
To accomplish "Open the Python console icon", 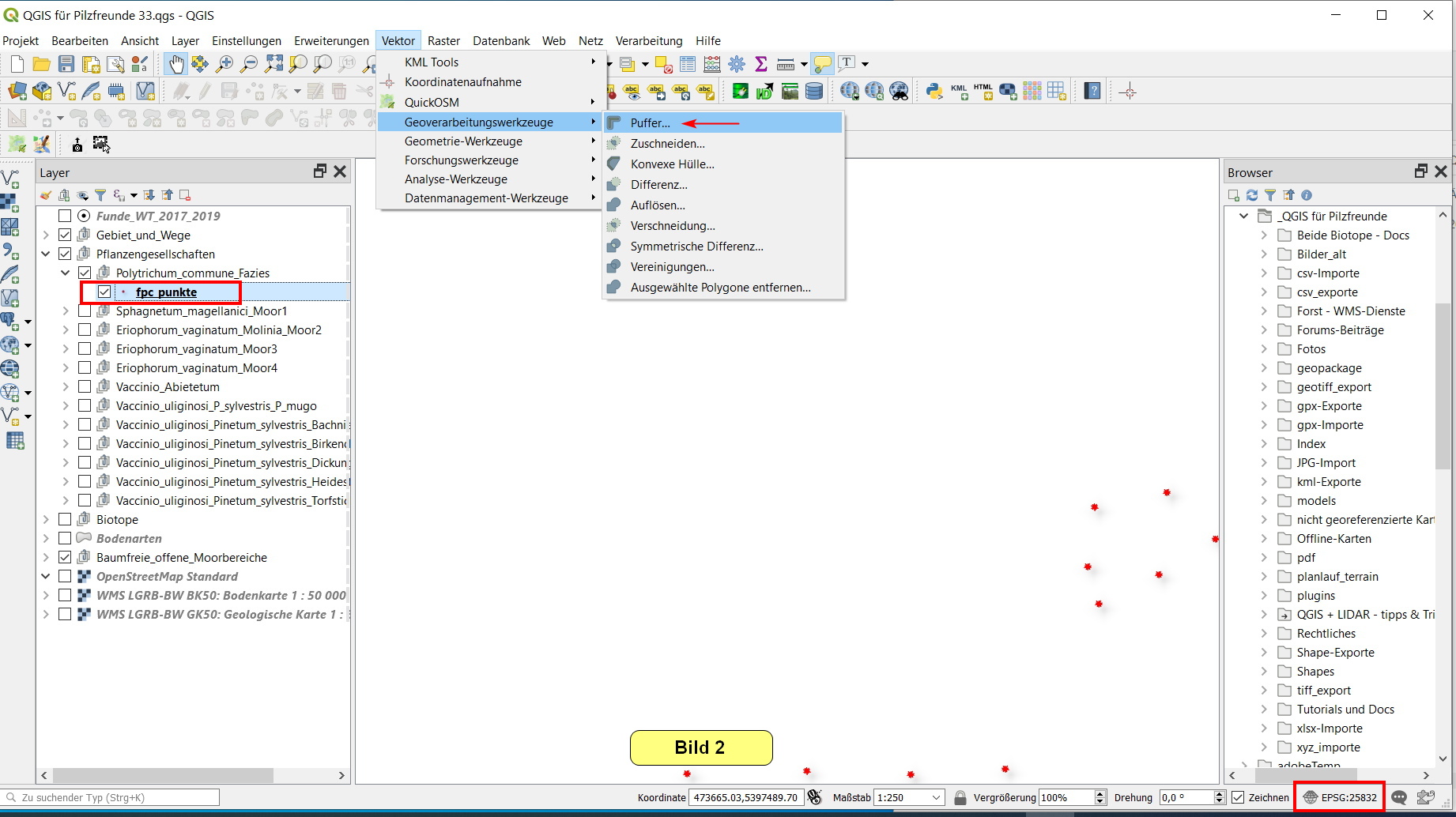I will pos(934,92).
